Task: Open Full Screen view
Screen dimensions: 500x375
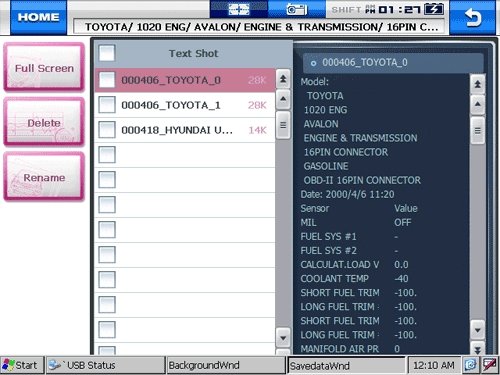Action: click(44, 68)
